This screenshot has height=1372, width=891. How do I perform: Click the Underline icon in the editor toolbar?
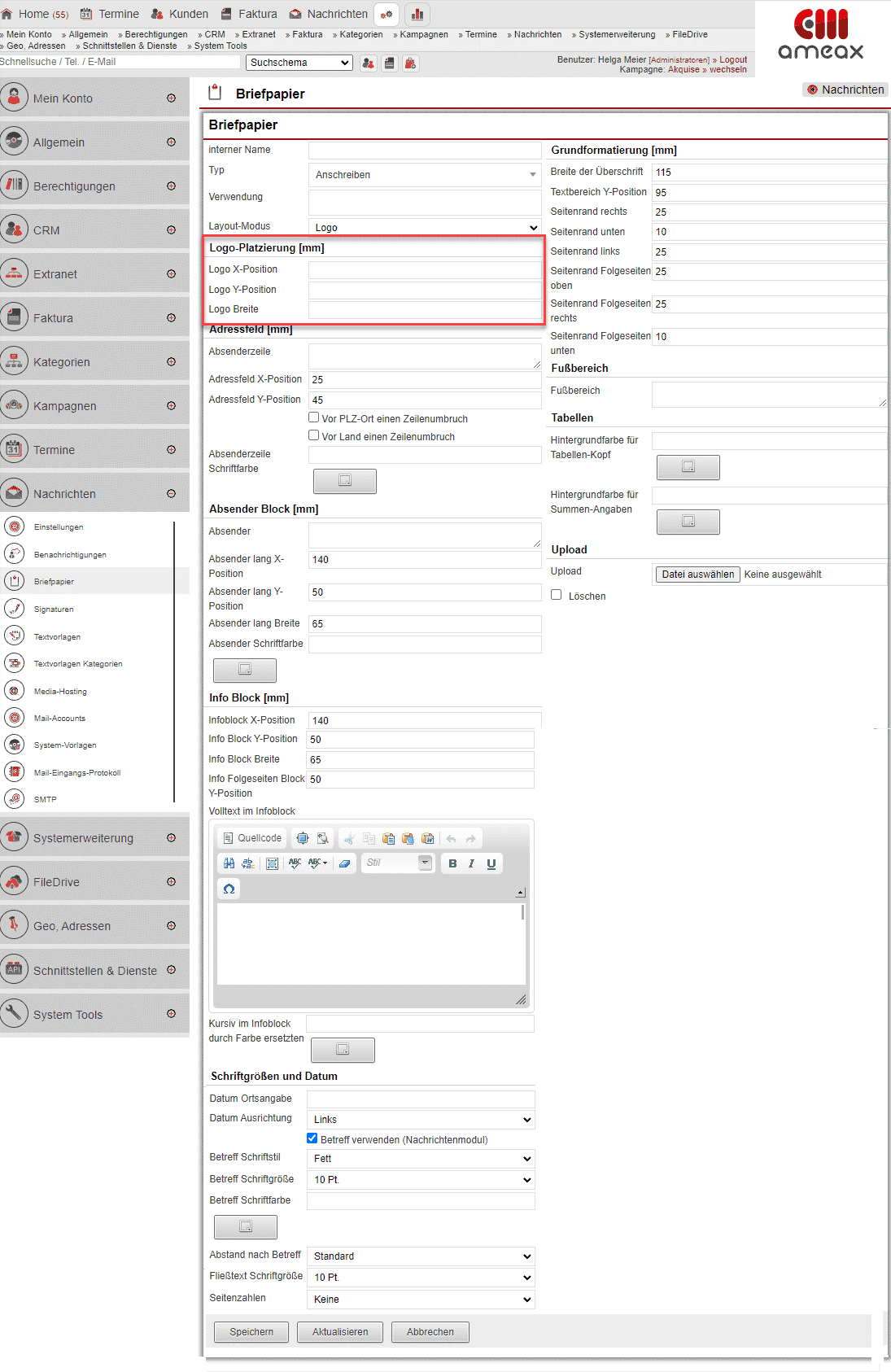click(491, 863)
